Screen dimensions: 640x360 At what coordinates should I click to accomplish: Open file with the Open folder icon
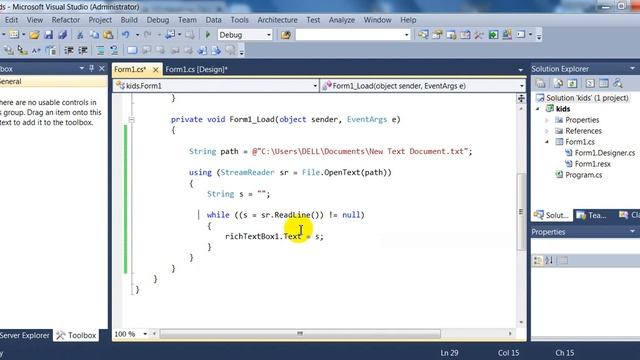click(34, 35)
